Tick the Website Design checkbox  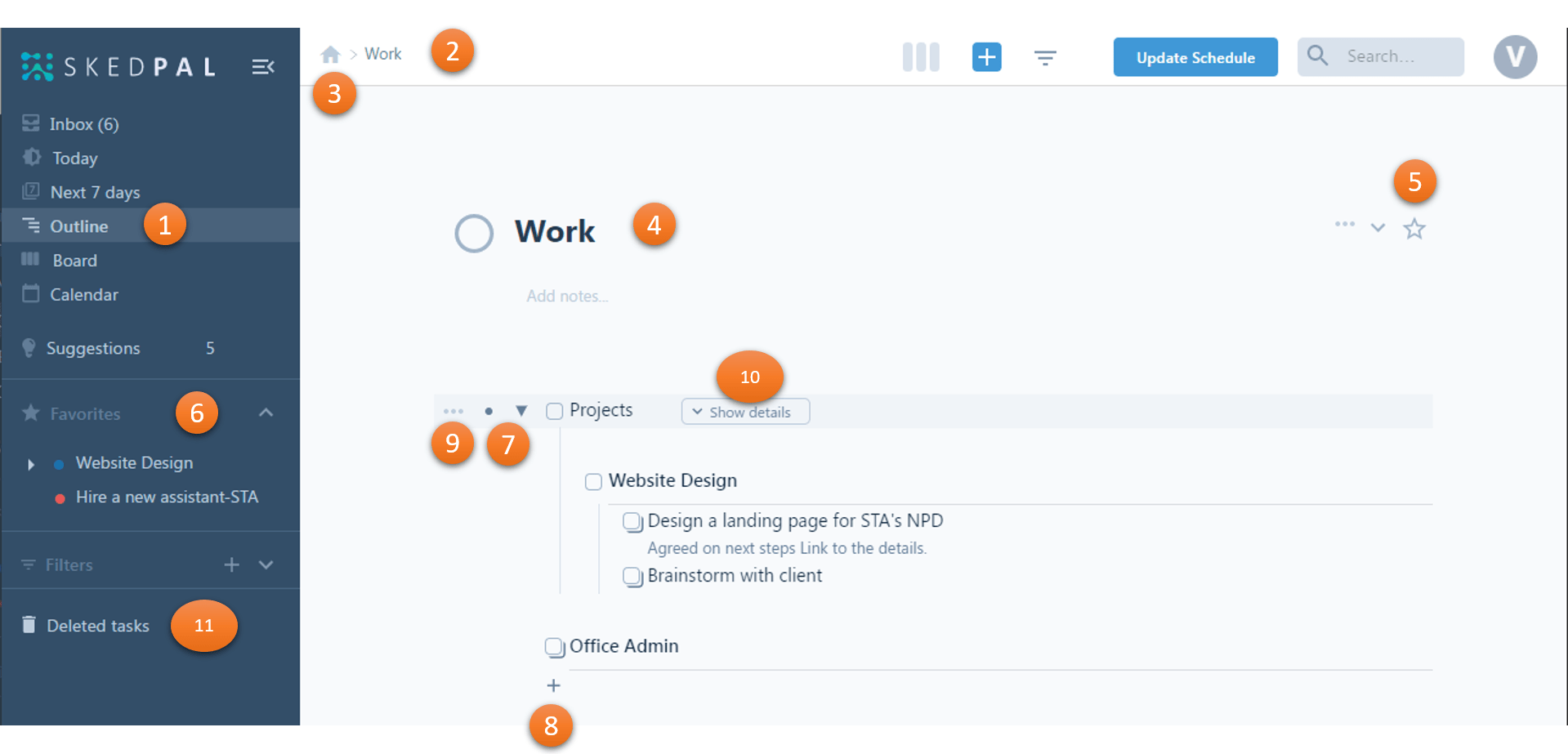coord(593,482)
